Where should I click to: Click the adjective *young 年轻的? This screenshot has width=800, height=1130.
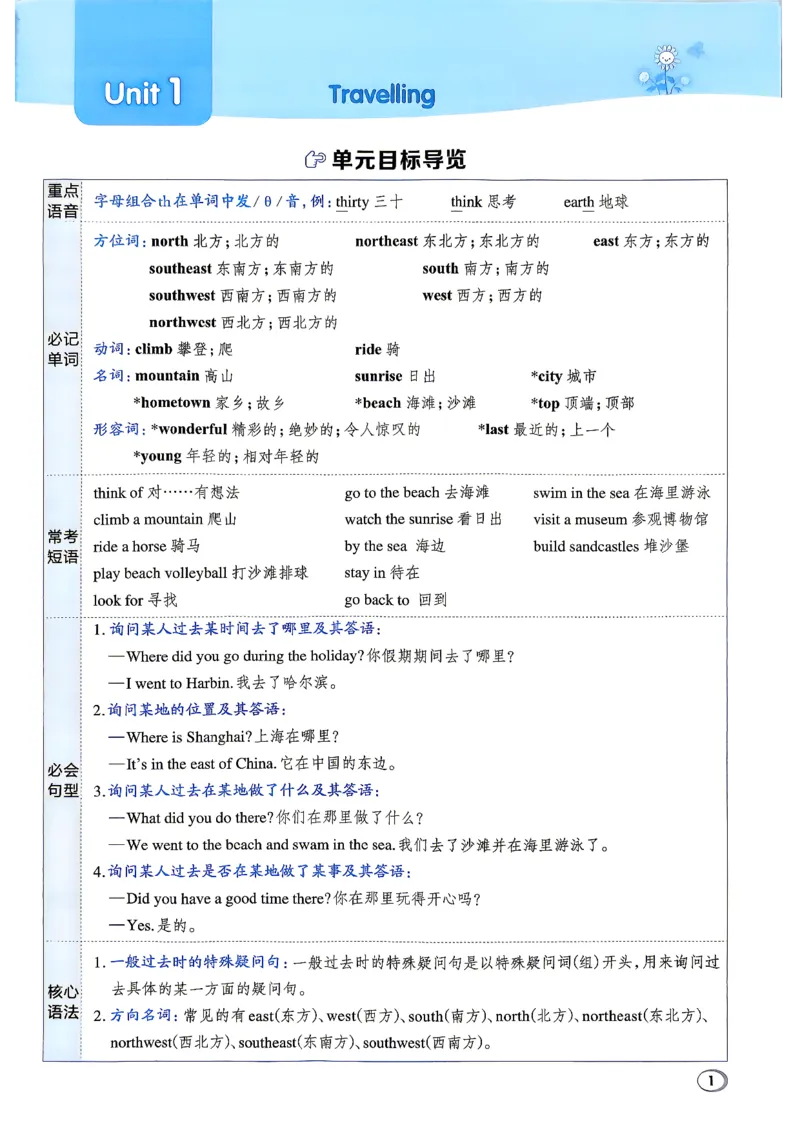click(x=226, y=456)
